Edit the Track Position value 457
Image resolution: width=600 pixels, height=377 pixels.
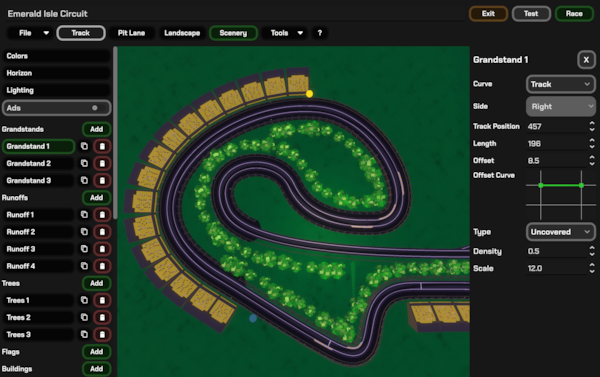557,126
